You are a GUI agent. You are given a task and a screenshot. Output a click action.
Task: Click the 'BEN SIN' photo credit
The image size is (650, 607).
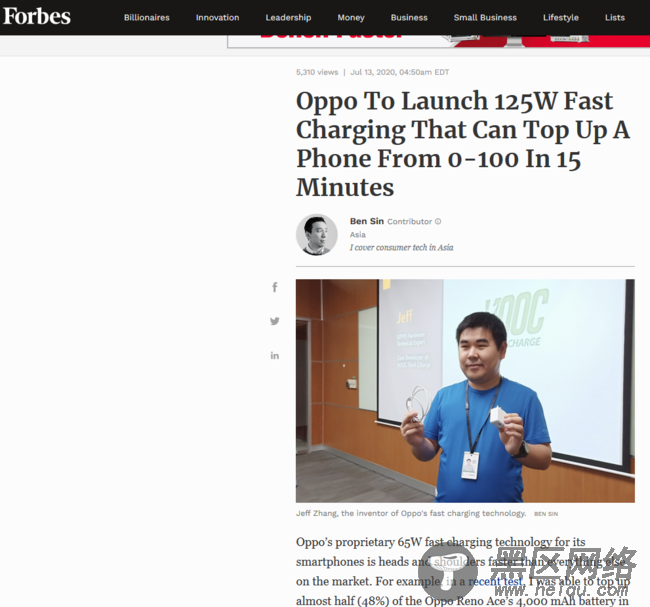click(546, 514)
